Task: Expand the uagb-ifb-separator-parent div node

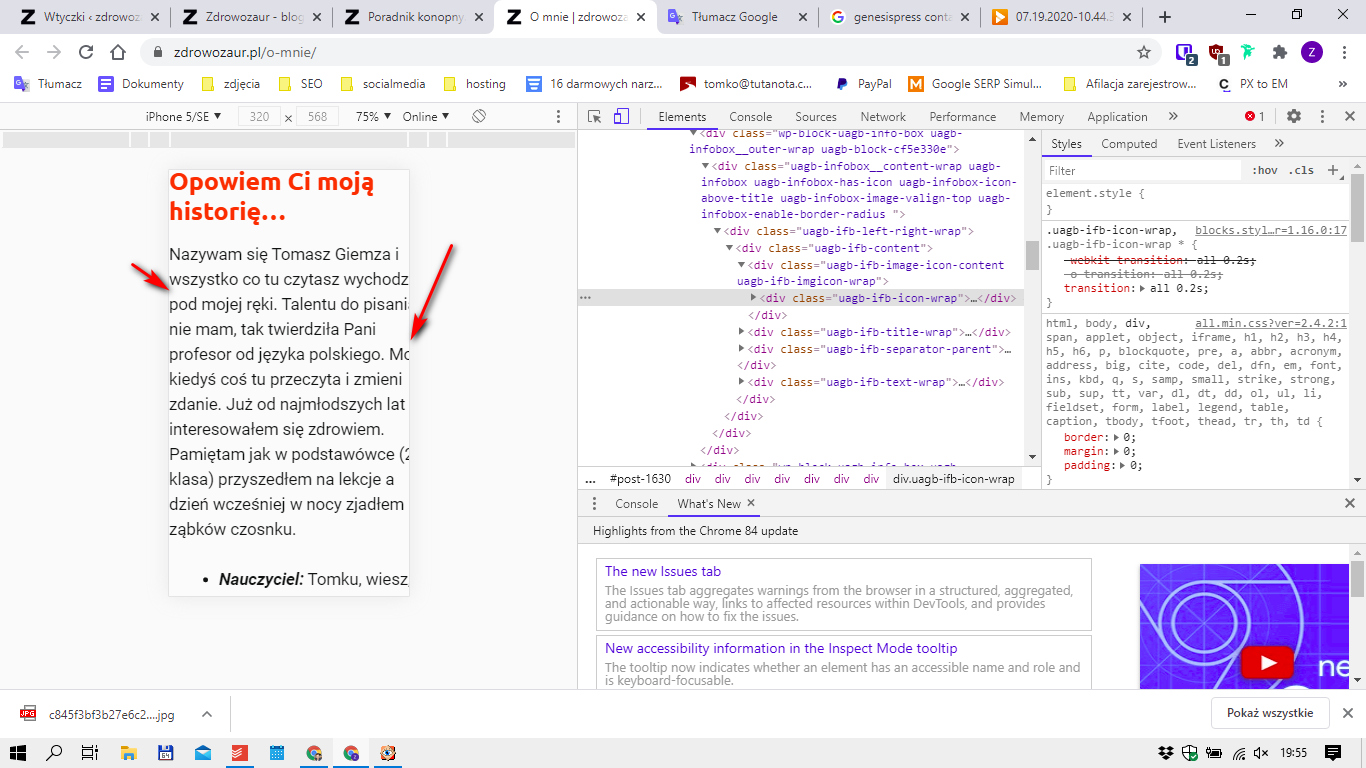Action: point(742,349)
